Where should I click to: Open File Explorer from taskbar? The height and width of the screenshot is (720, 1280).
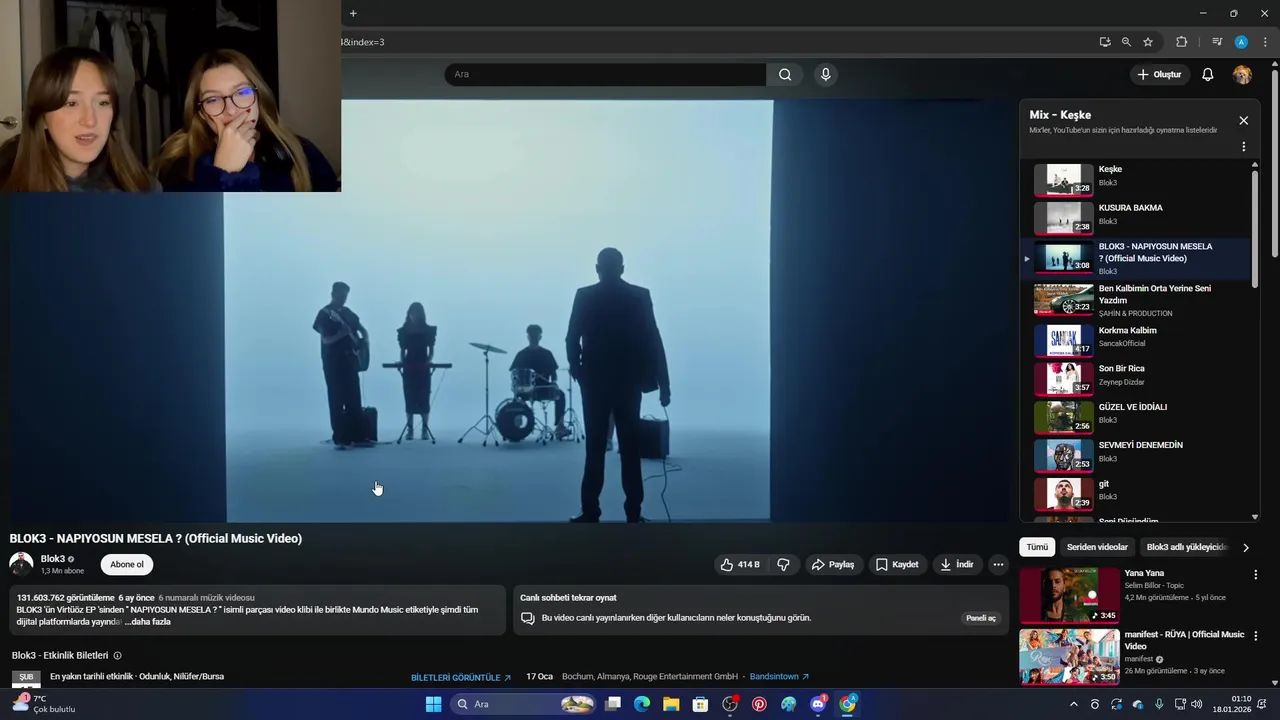click(x=671, y=704)
